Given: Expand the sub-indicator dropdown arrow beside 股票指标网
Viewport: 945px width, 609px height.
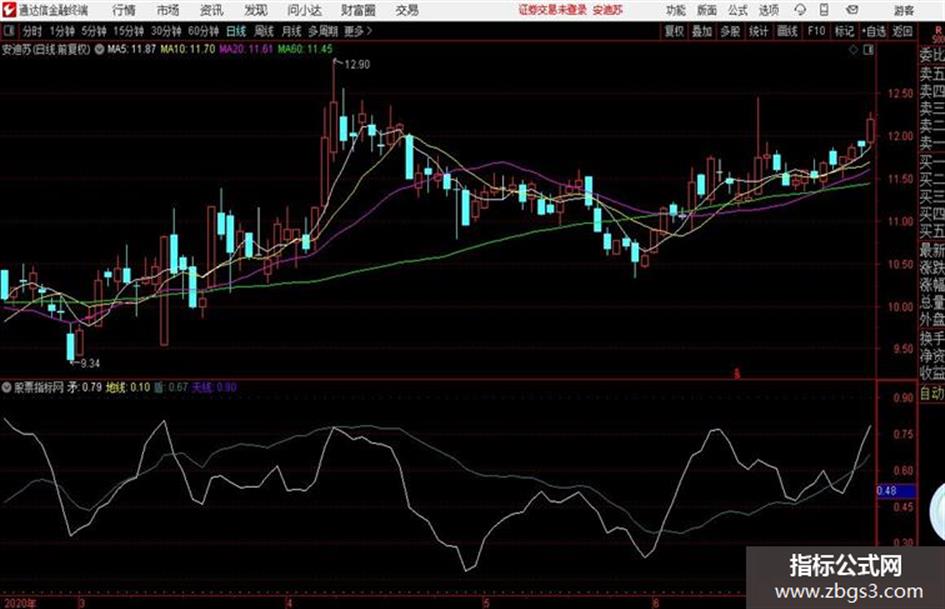Looking at the screenshot, I should tap(7, 387).
